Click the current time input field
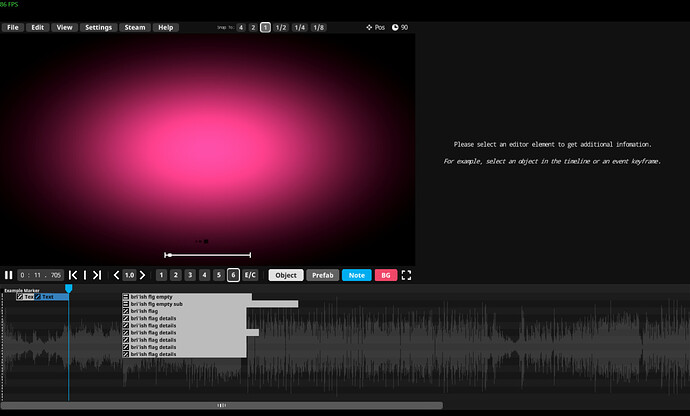This screenshot has width=690, height=416. click(41, 275)
